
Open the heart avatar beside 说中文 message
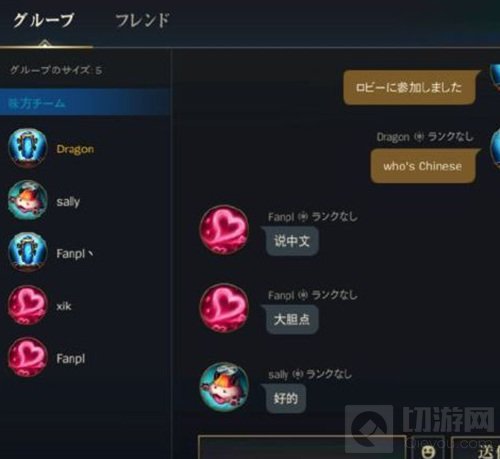pos(224,230)
